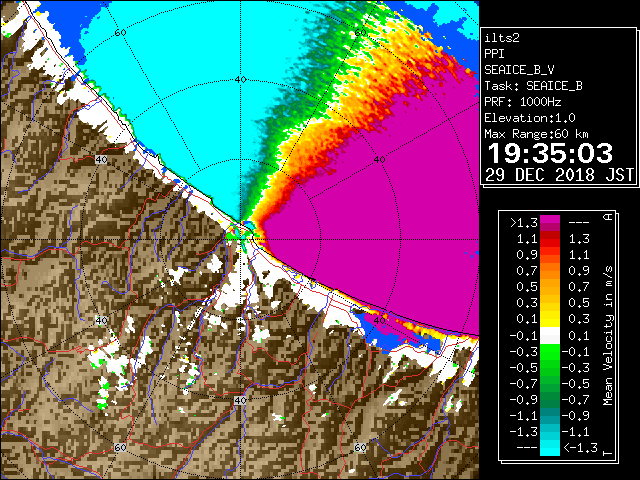Viewport: 640px width, 480px height.
Task: Click the 'Task: SEAICE_B' line
Action: 533,86
